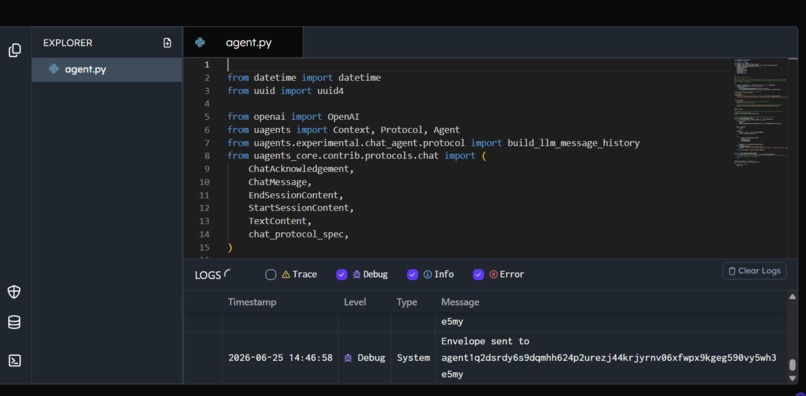
Task: Uncheck the Info log filter checkbox
Action: tap(412, 275)
